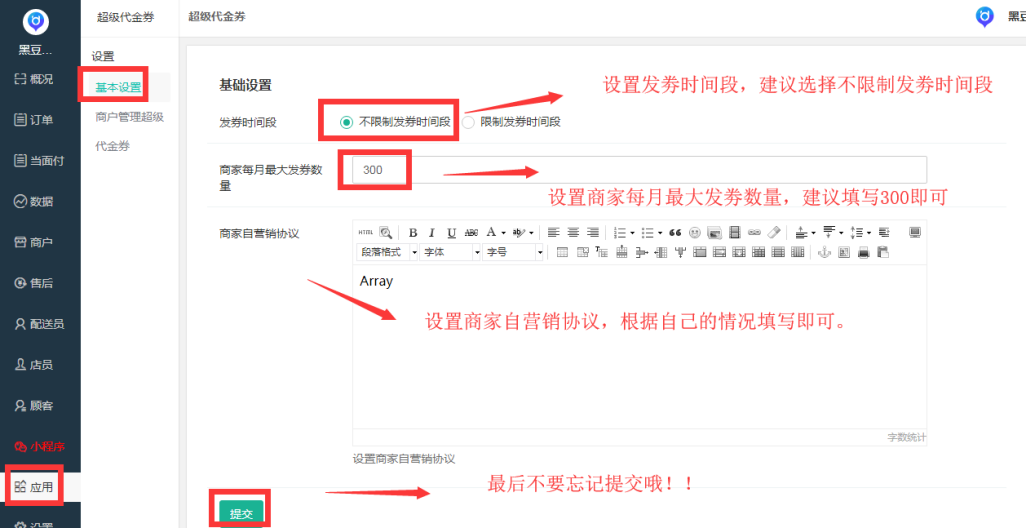Click the 商家每月最大发券数量 input field

(x=639, y=170)
